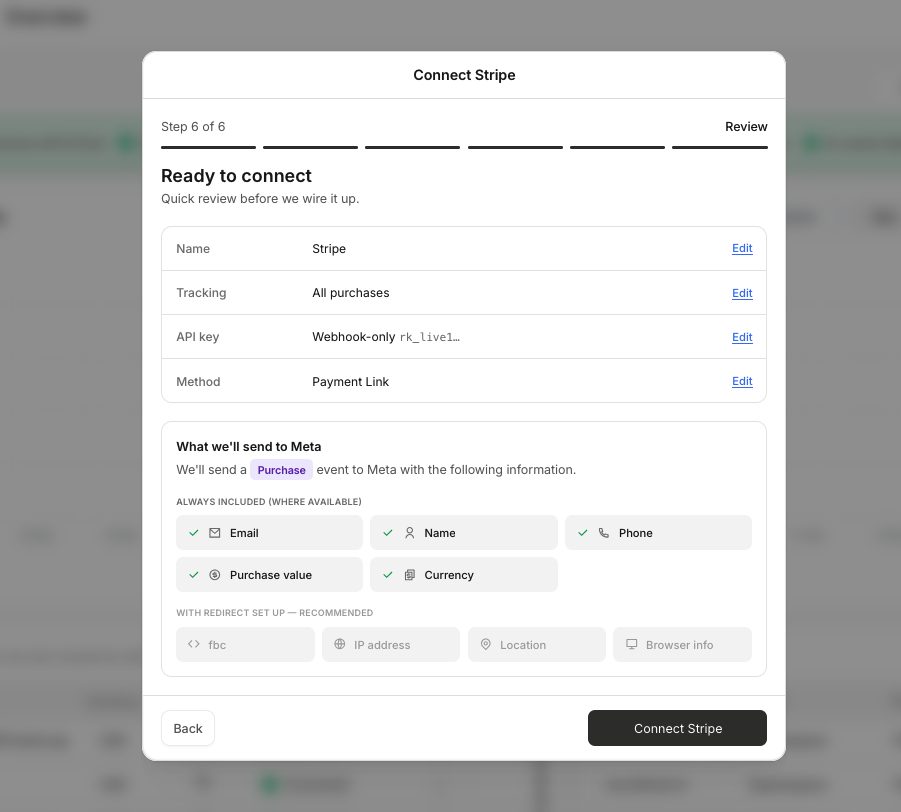Click the green checkmark on Name chip

[x=388, y=533]
